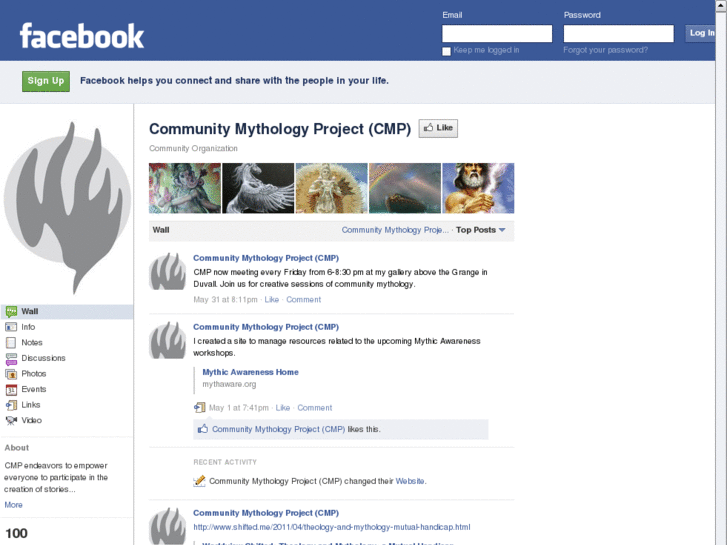Open the shifted.me theology-and-mythology URL

pos(332,527)
